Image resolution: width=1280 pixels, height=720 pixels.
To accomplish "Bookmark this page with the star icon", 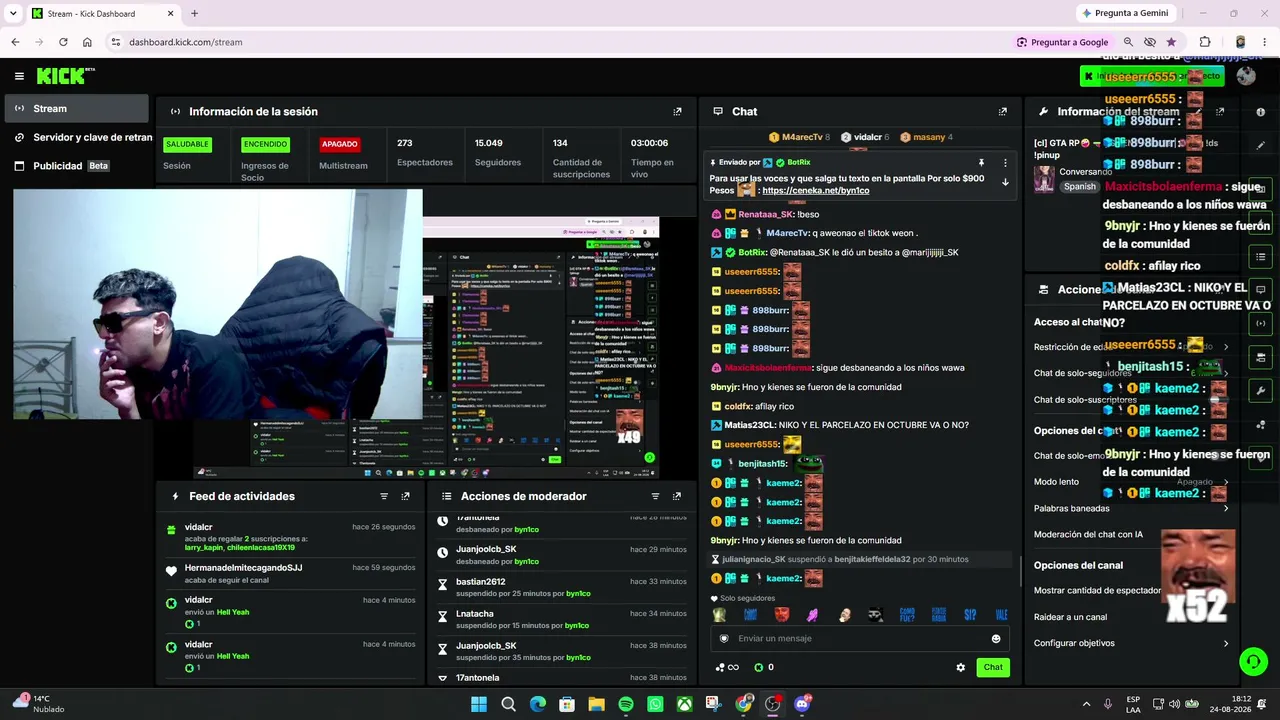I will pyautogui.click(x=1171, y=42).
